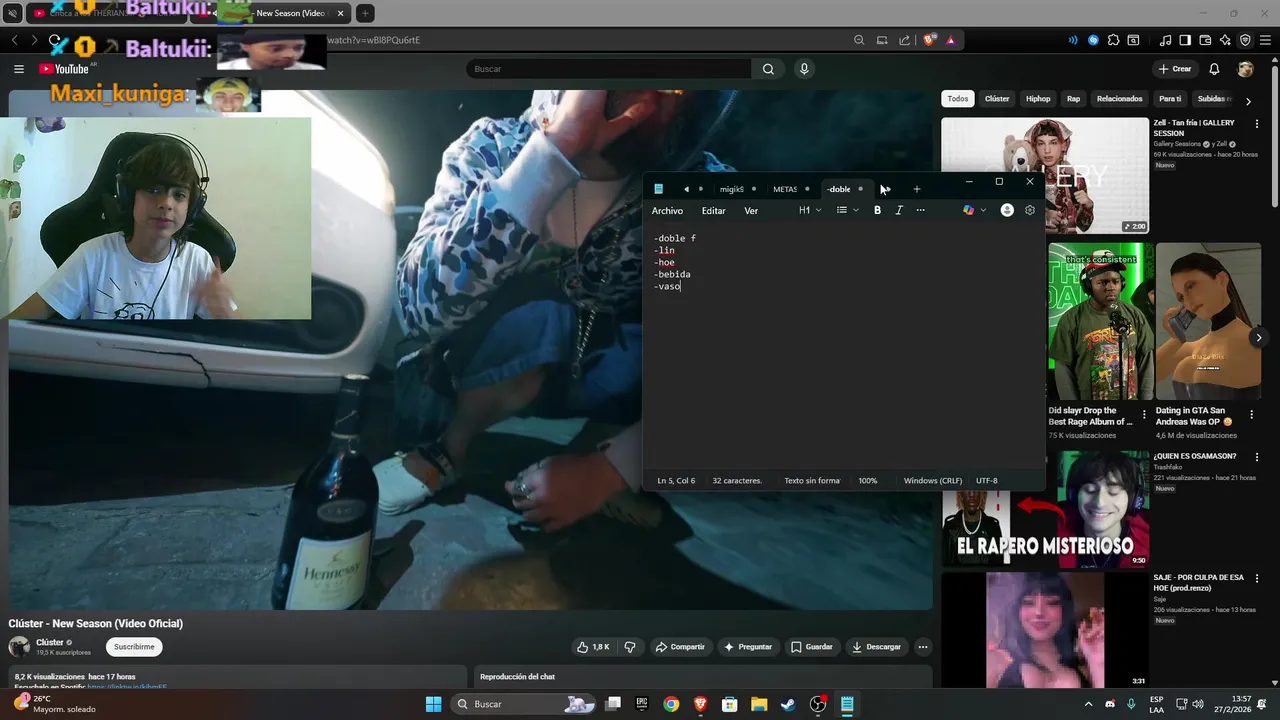This screenshot has width=1280, height=720.
Task: Click the Copilot icon in Notepad
Action: [x=968, y=210]
